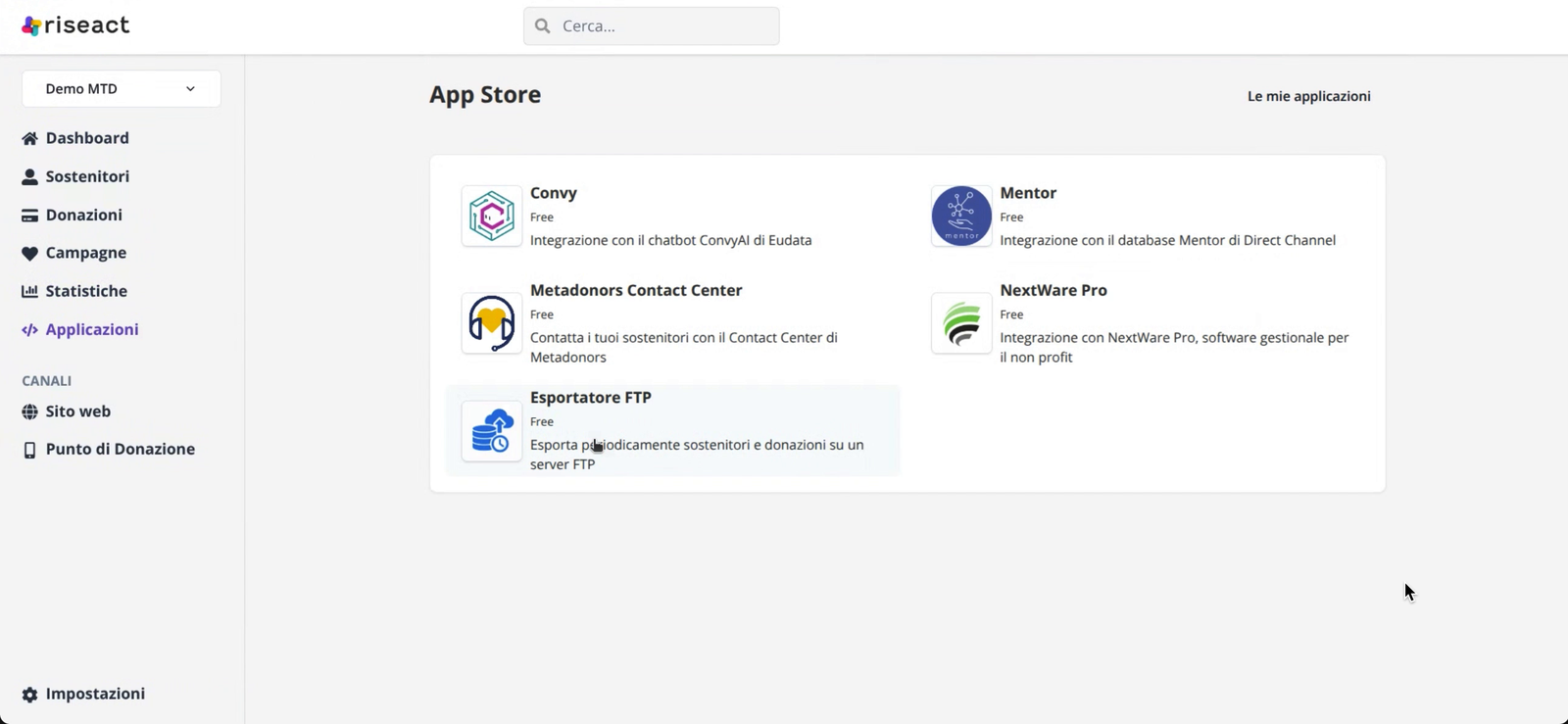Viewport: 1568px width, 724px height.
Task: Open the Mentor app icon
Action: click(x=961, y=216)
